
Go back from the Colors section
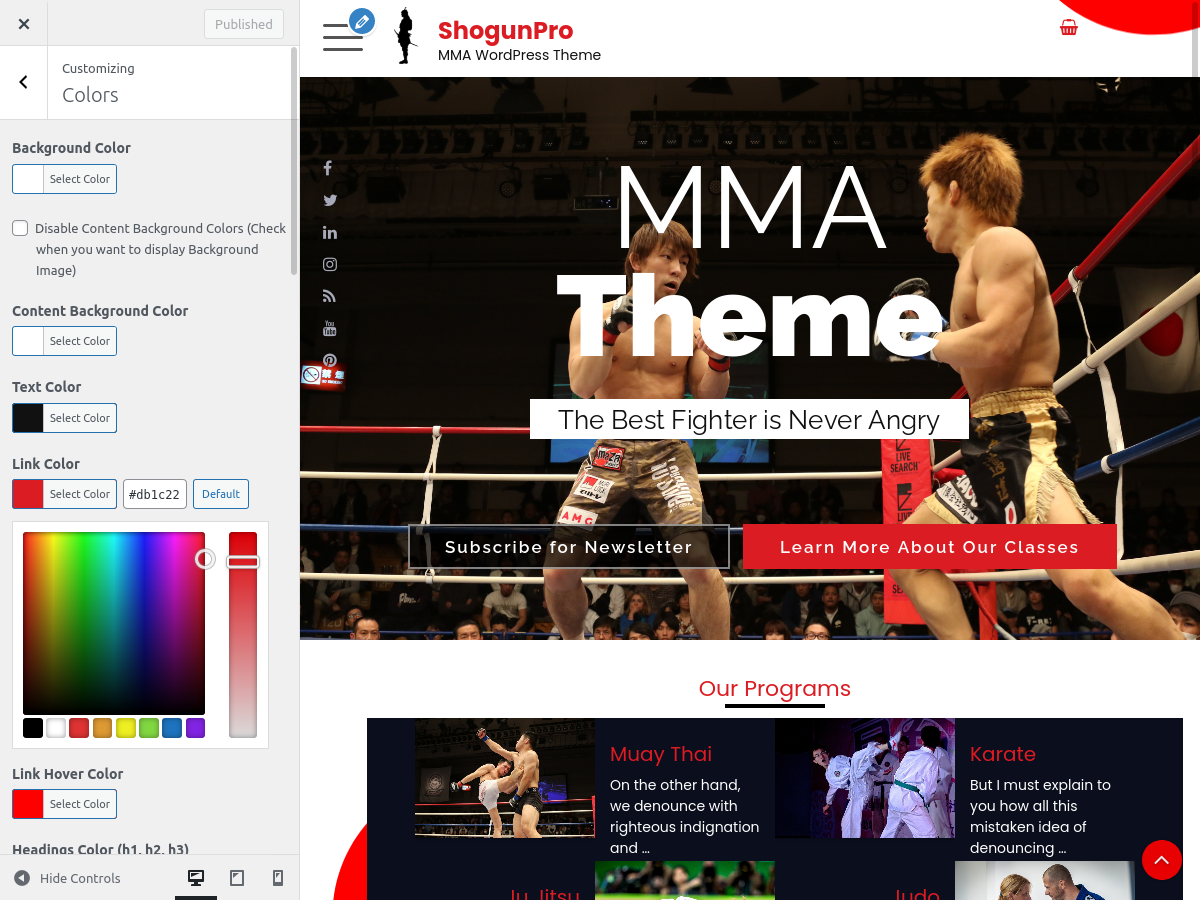(24, 83)
